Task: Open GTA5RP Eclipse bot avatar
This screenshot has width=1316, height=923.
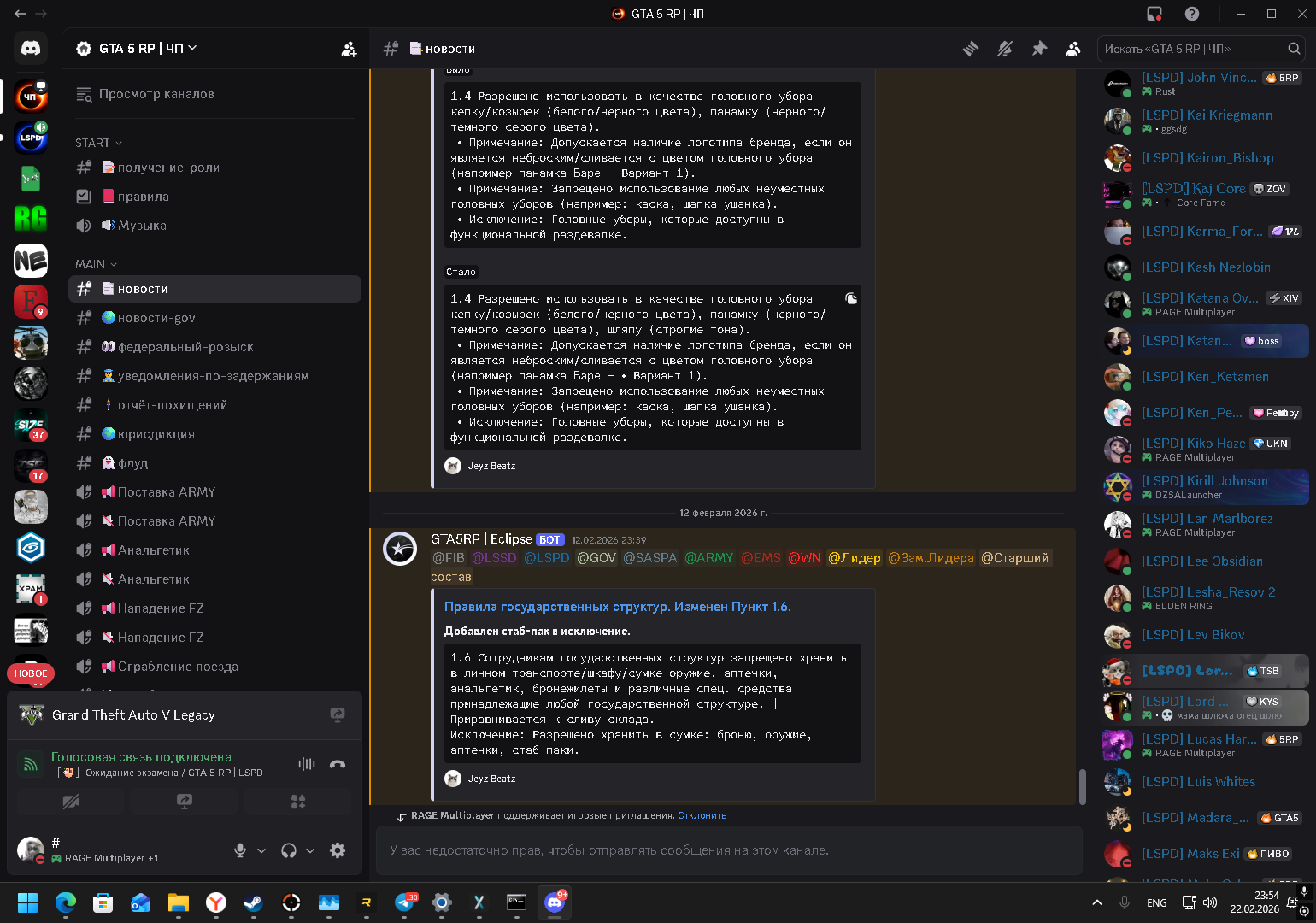Action: pos(399,549)
